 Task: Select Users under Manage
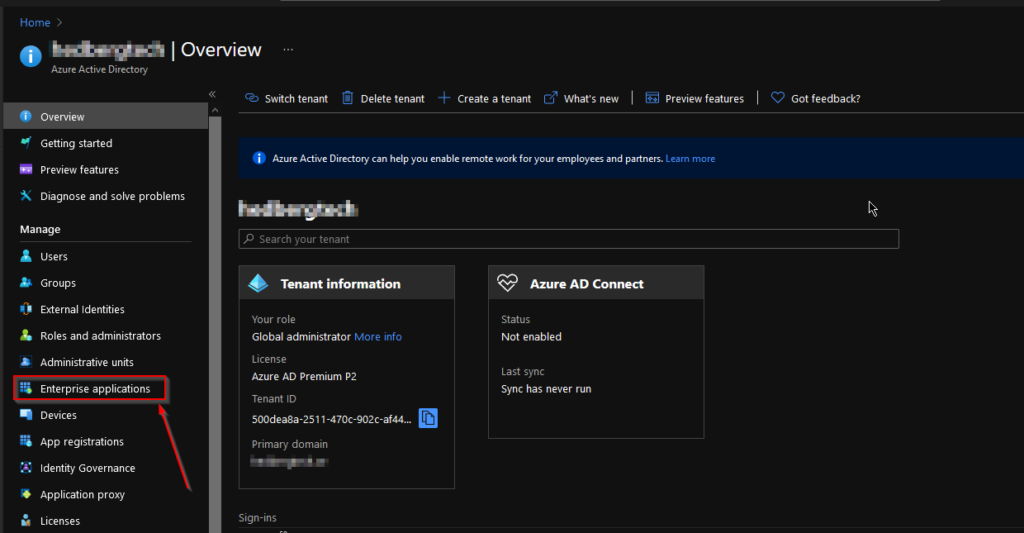[106, 257]
